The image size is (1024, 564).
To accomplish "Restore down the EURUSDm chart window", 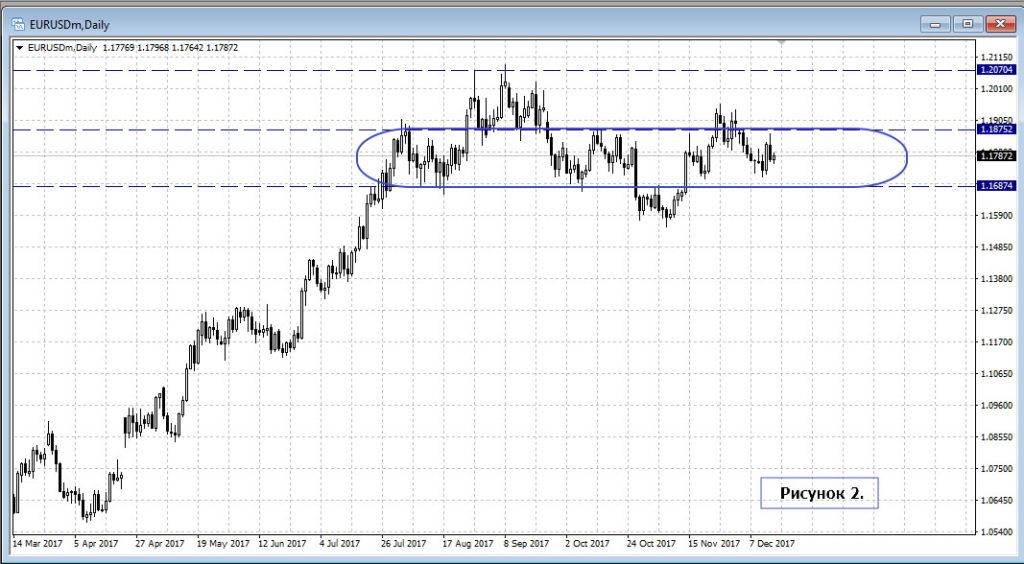I will pos(967,22).
